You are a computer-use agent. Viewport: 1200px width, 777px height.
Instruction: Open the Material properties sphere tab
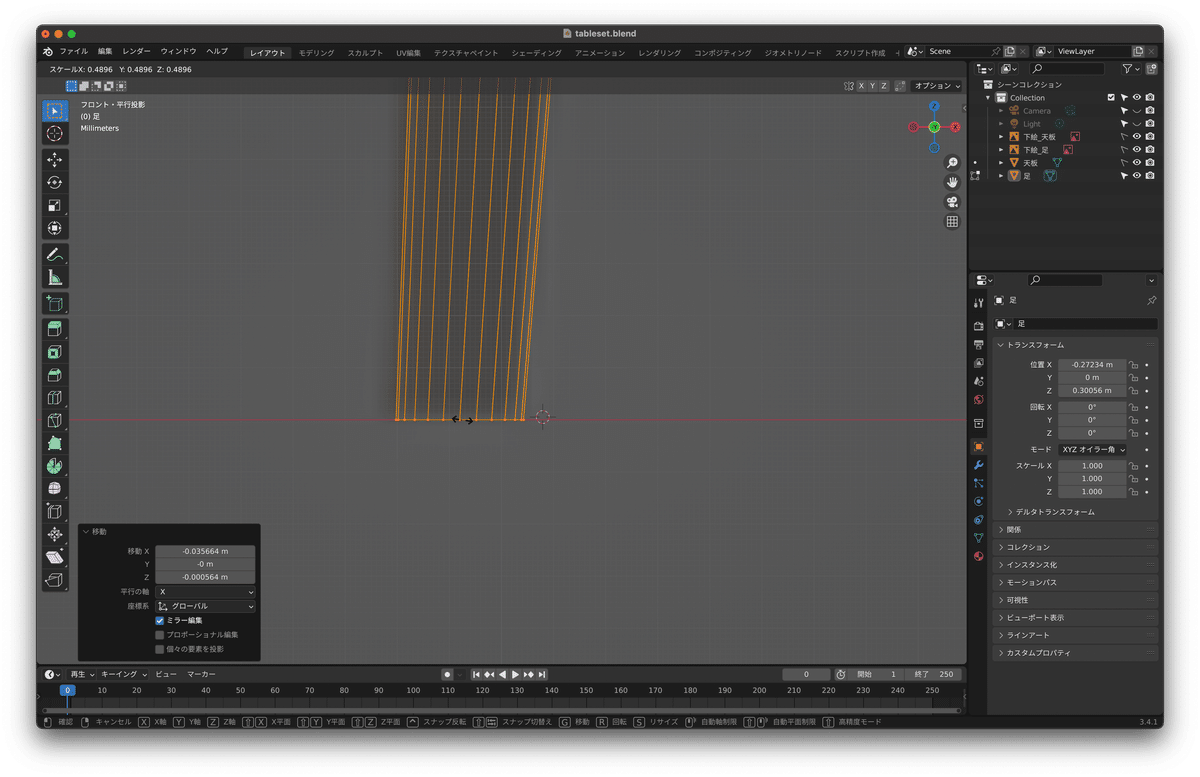[x=978, y=556]
